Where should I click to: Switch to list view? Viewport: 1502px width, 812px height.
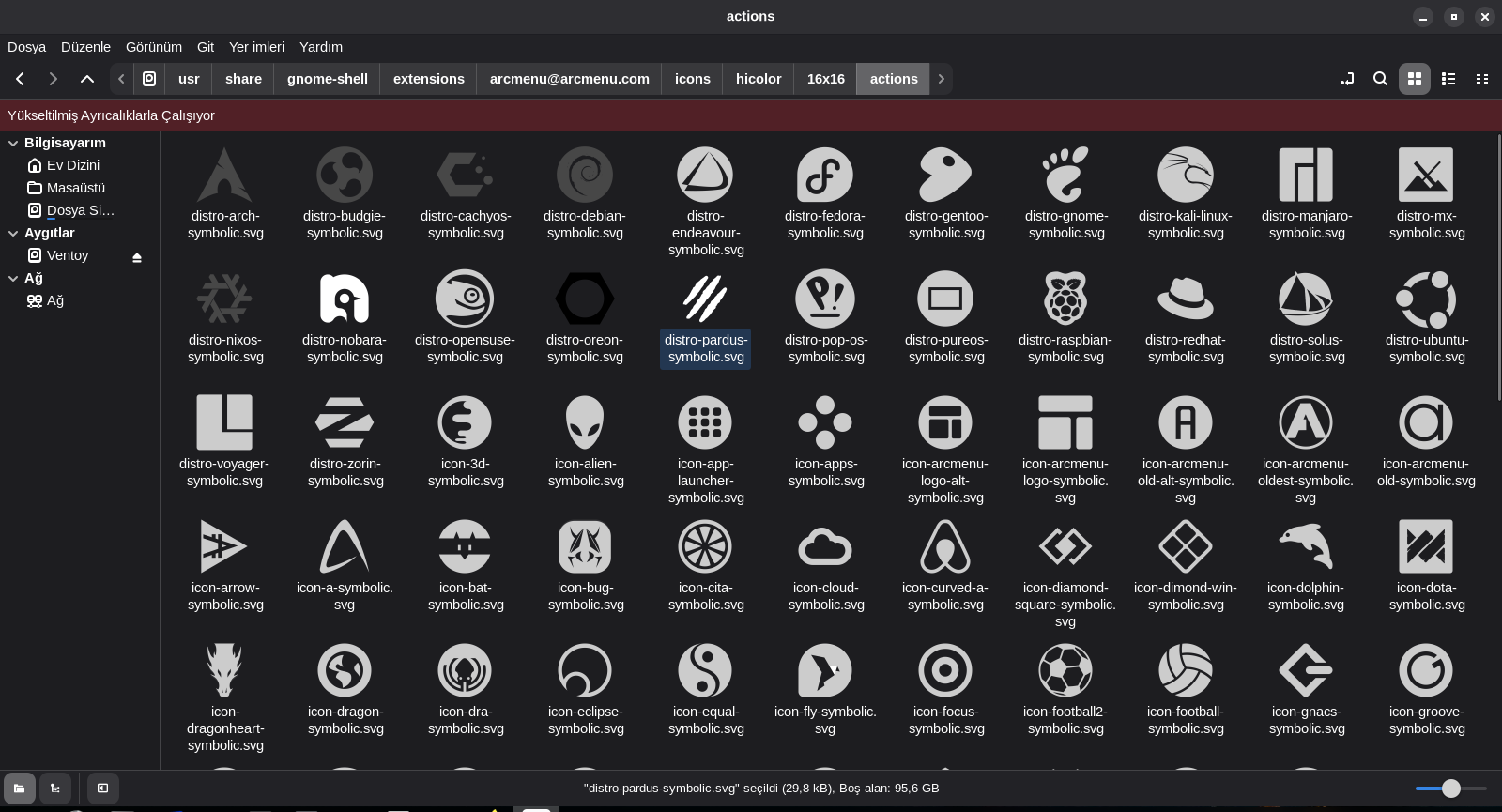coord(1448,79)
